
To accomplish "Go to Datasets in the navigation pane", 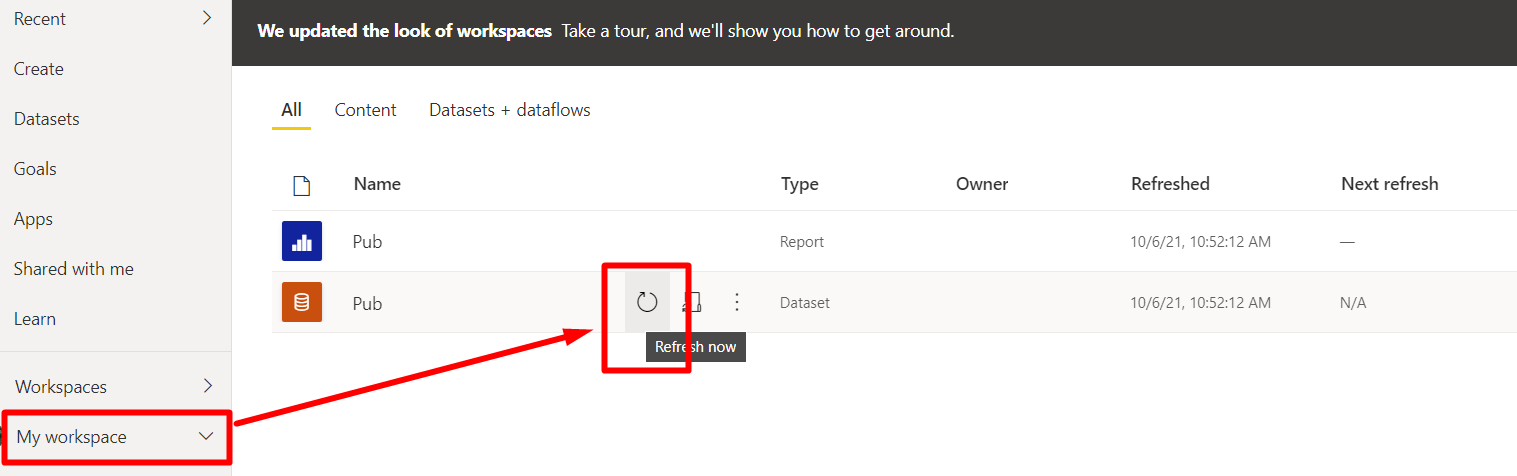I will click(47, 119).
